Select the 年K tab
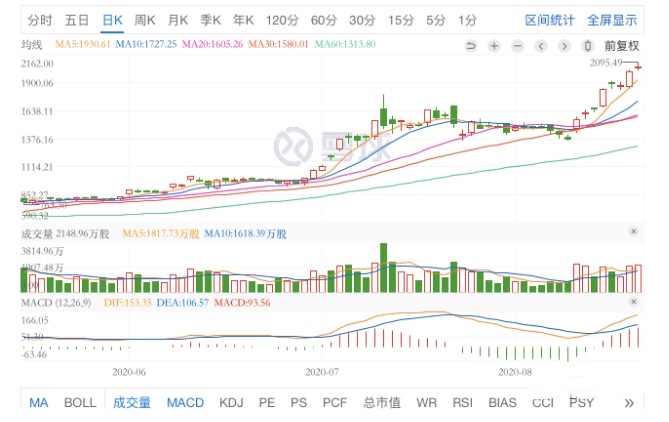Viewport: 669px width, 422px height. [243, 20]
